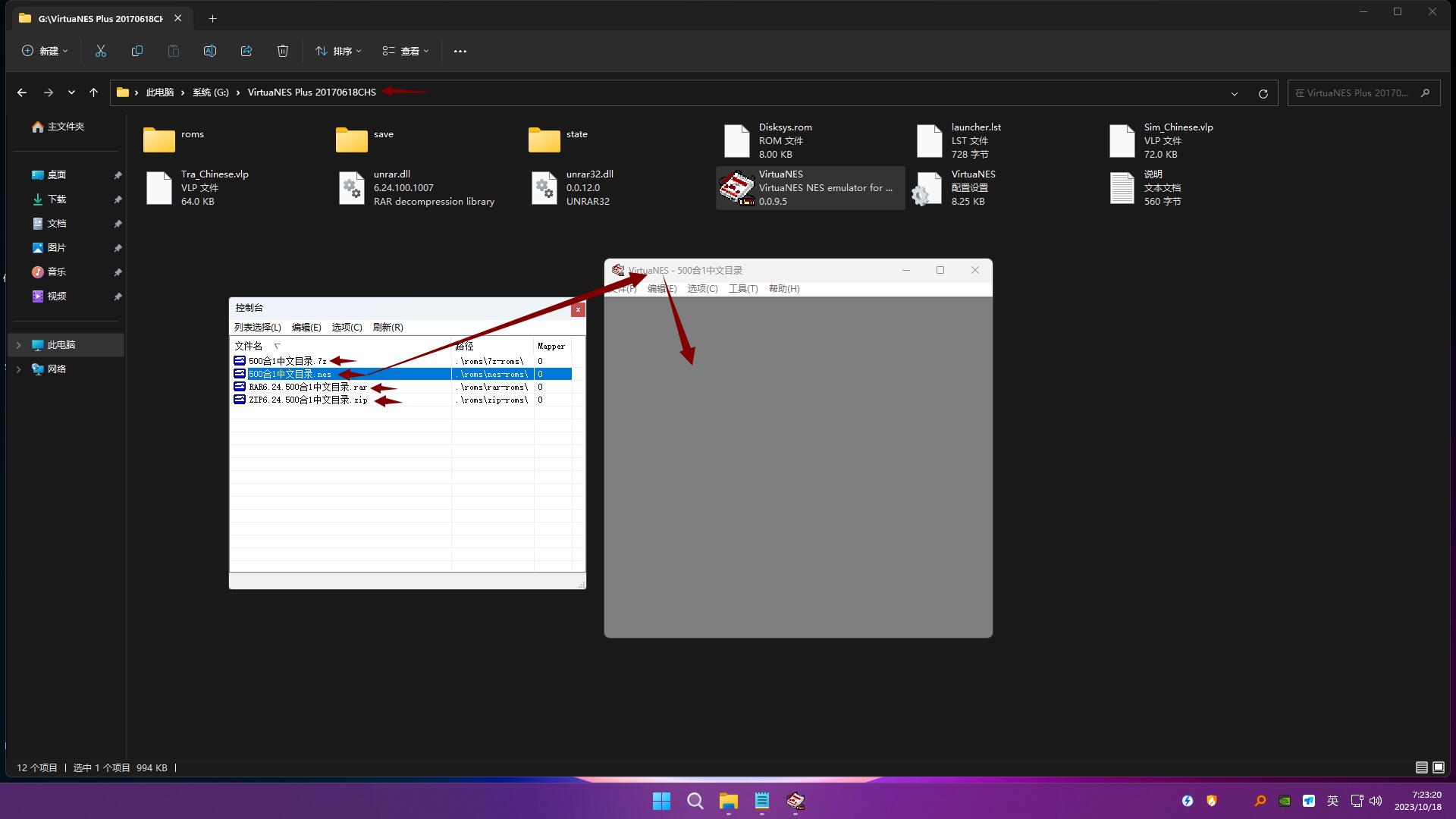Open a new Explorer tab with plus
Viewport: 1456px width, 819px height.
click(x=213, y=18)
